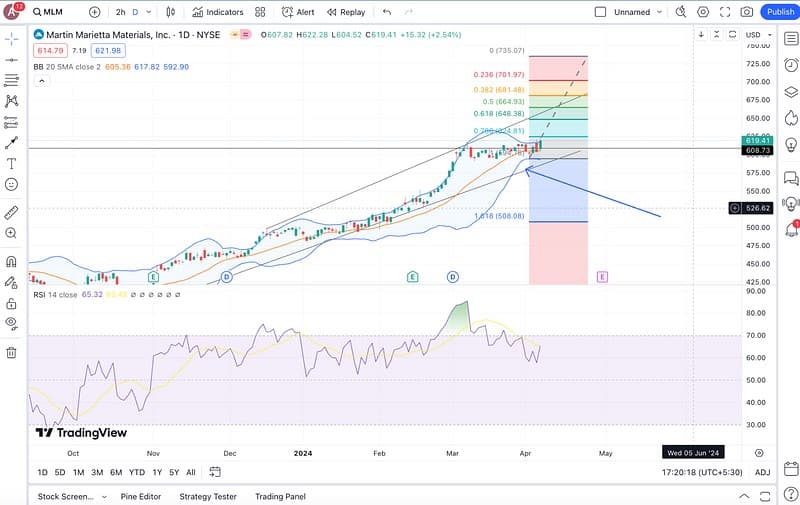
Task: Take a chart snapshot with camera icon
Action: [746, 12]
